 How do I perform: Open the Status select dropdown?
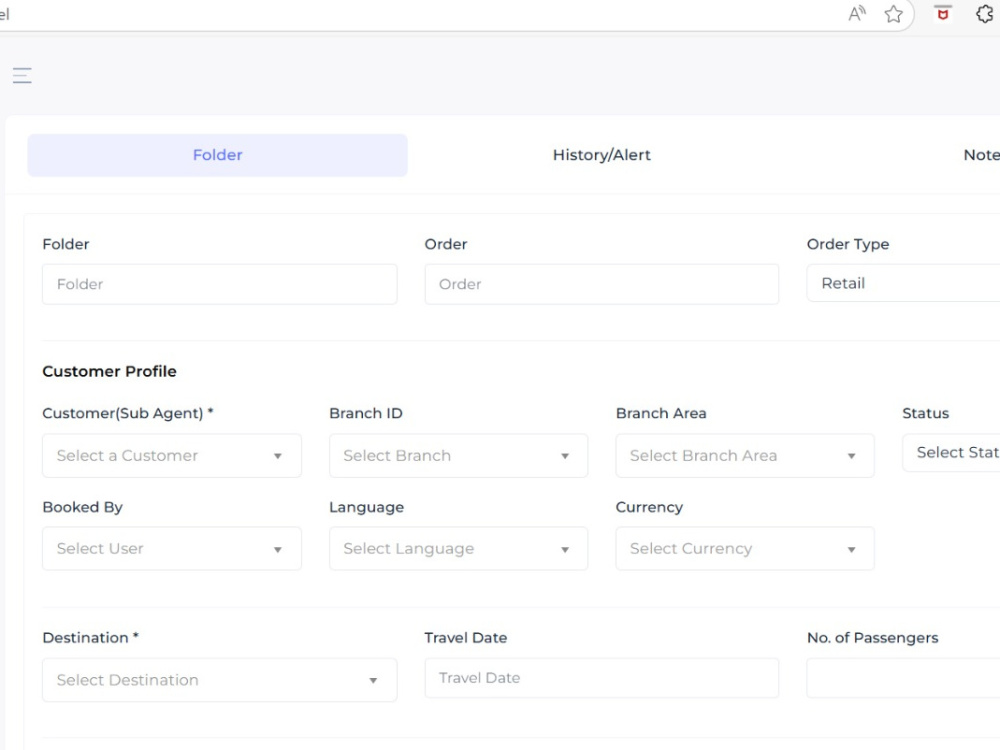click(x=951, y=452)
